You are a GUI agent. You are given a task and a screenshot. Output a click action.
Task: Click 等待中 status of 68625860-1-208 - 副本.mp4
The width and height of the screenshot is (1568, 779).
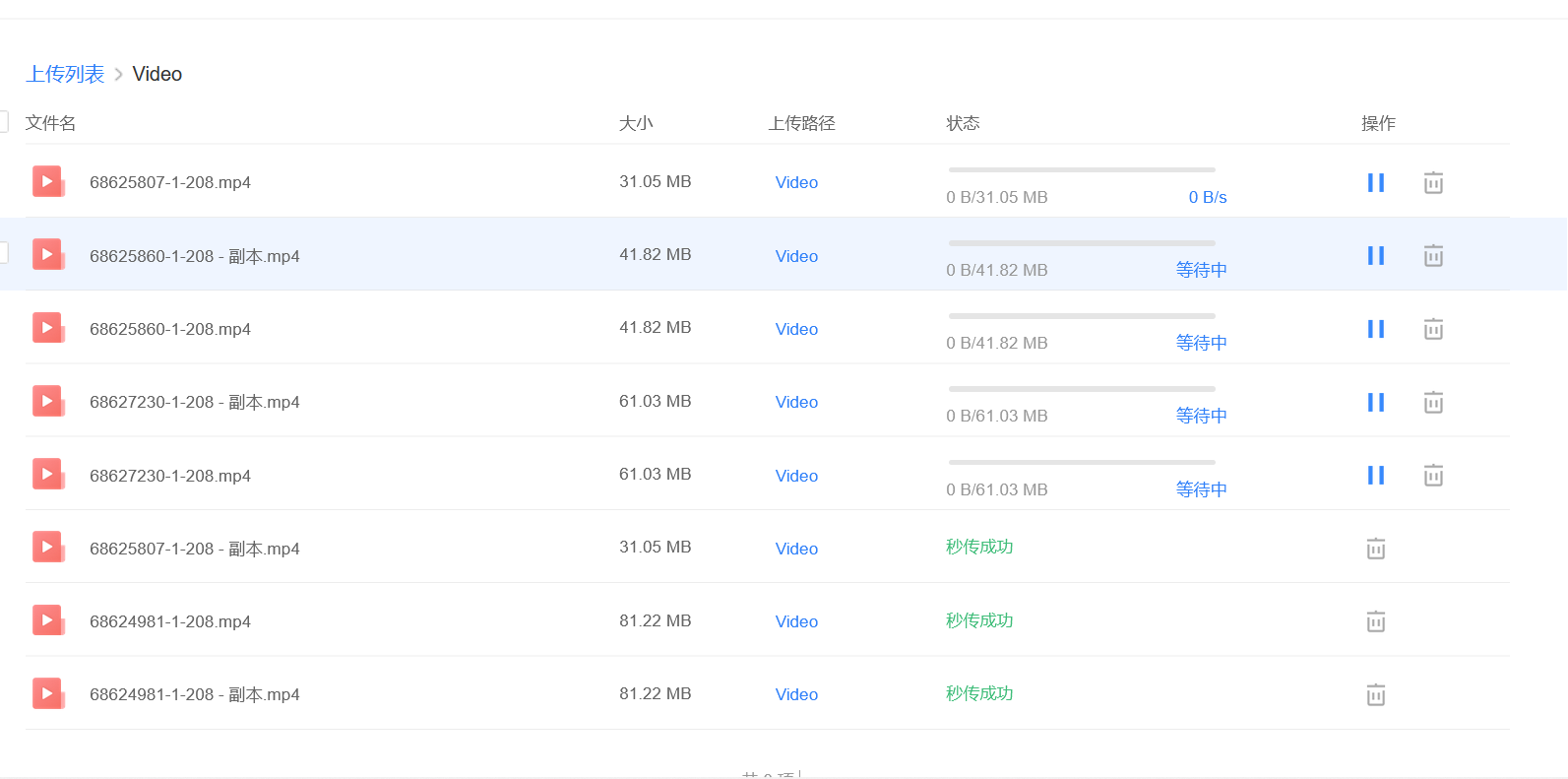point(1202,270)
